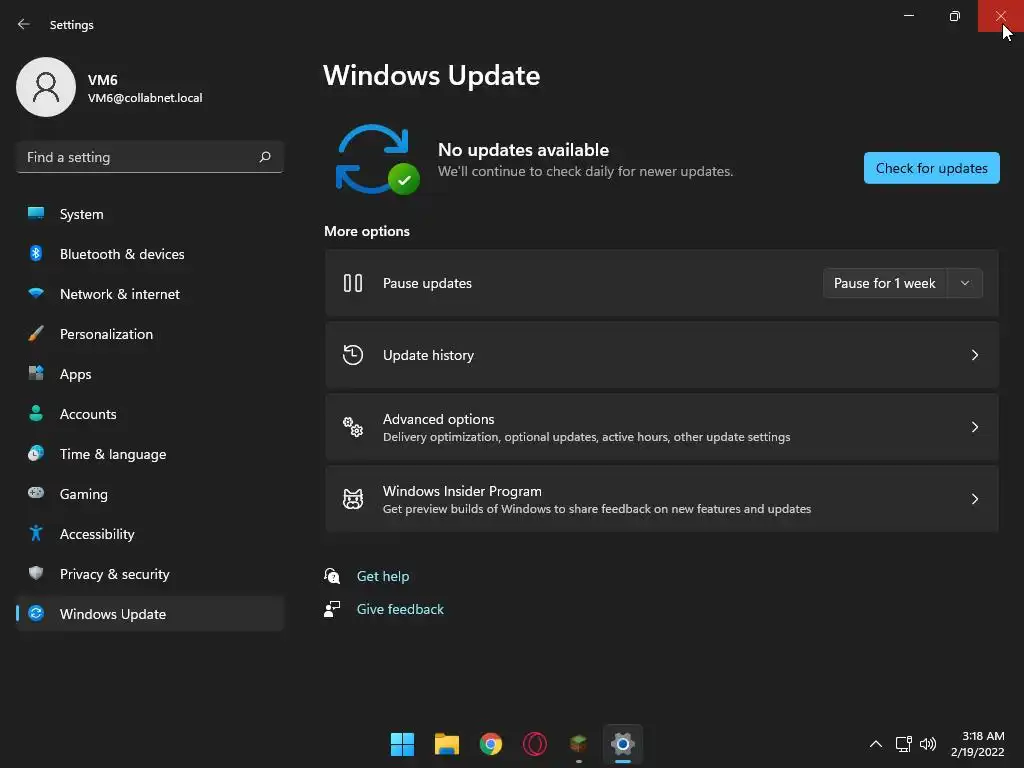The height and width of the screenshot is (768, 1024).
Task: Click the Apps icon in sidebar
Action: 36,373
